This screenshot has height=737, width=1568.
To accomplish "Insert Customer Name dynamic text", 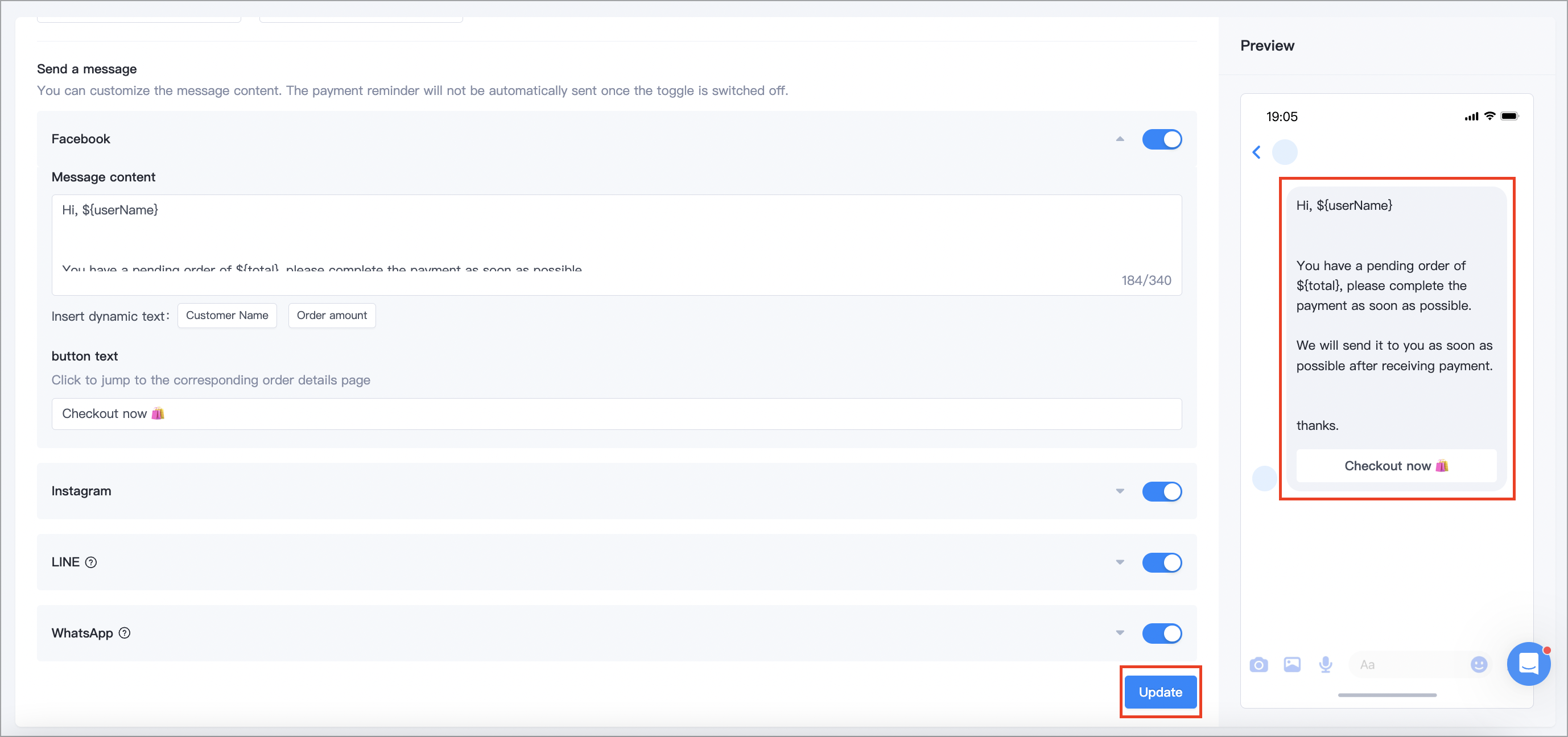I will tap(227, 315).
